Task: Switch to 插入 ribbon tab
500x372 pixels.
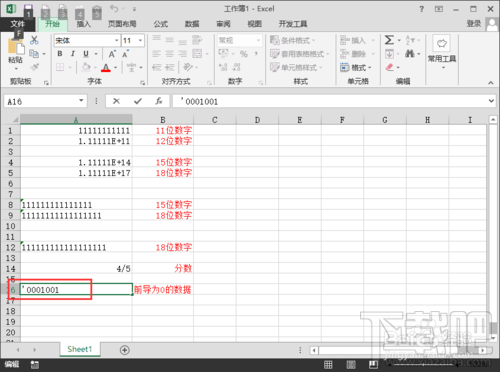Action: point(84,24)
